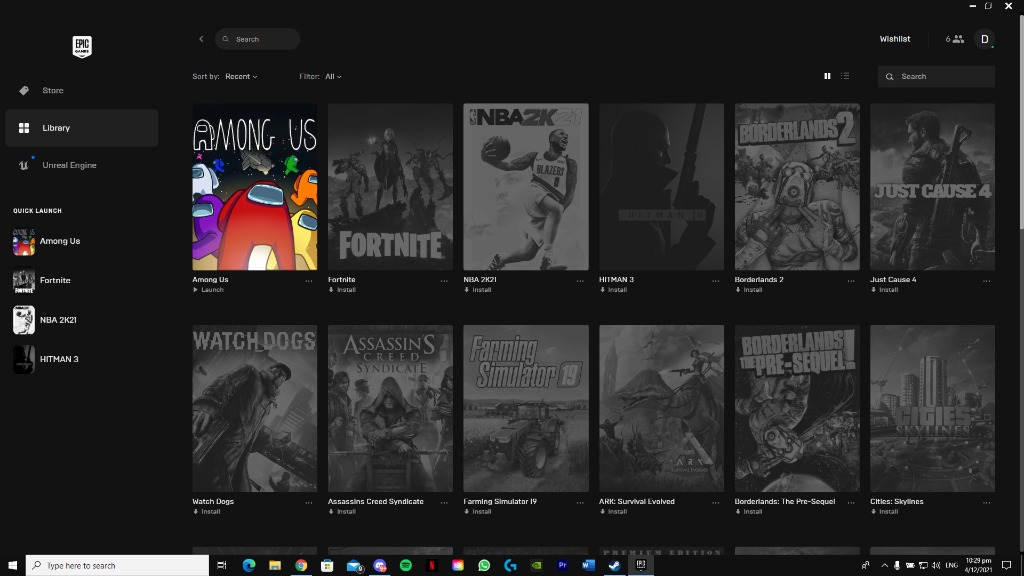Viewport: 1024px width, 576px height.
Task: Open the Sort by Recent dropdown
Action: pos(241,76)
